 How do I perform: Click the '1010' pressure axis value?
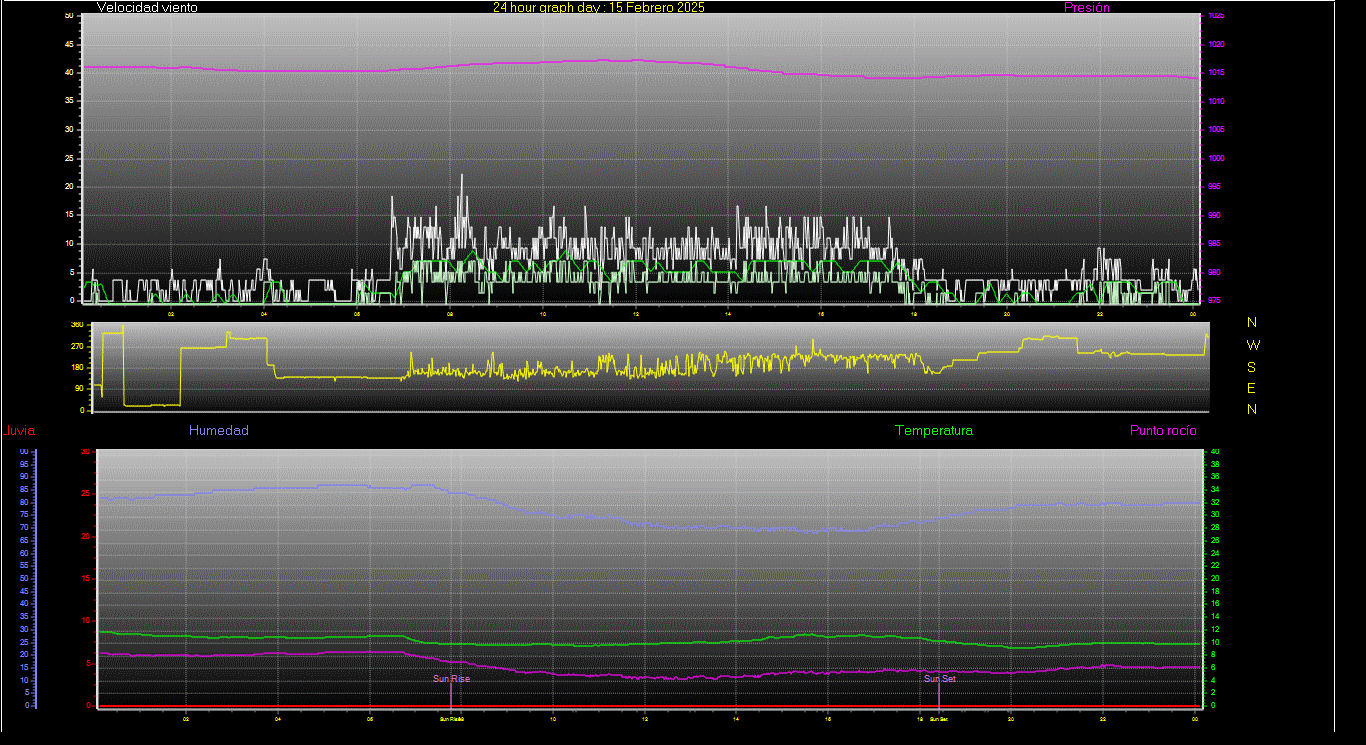(x=1216, y=102)
